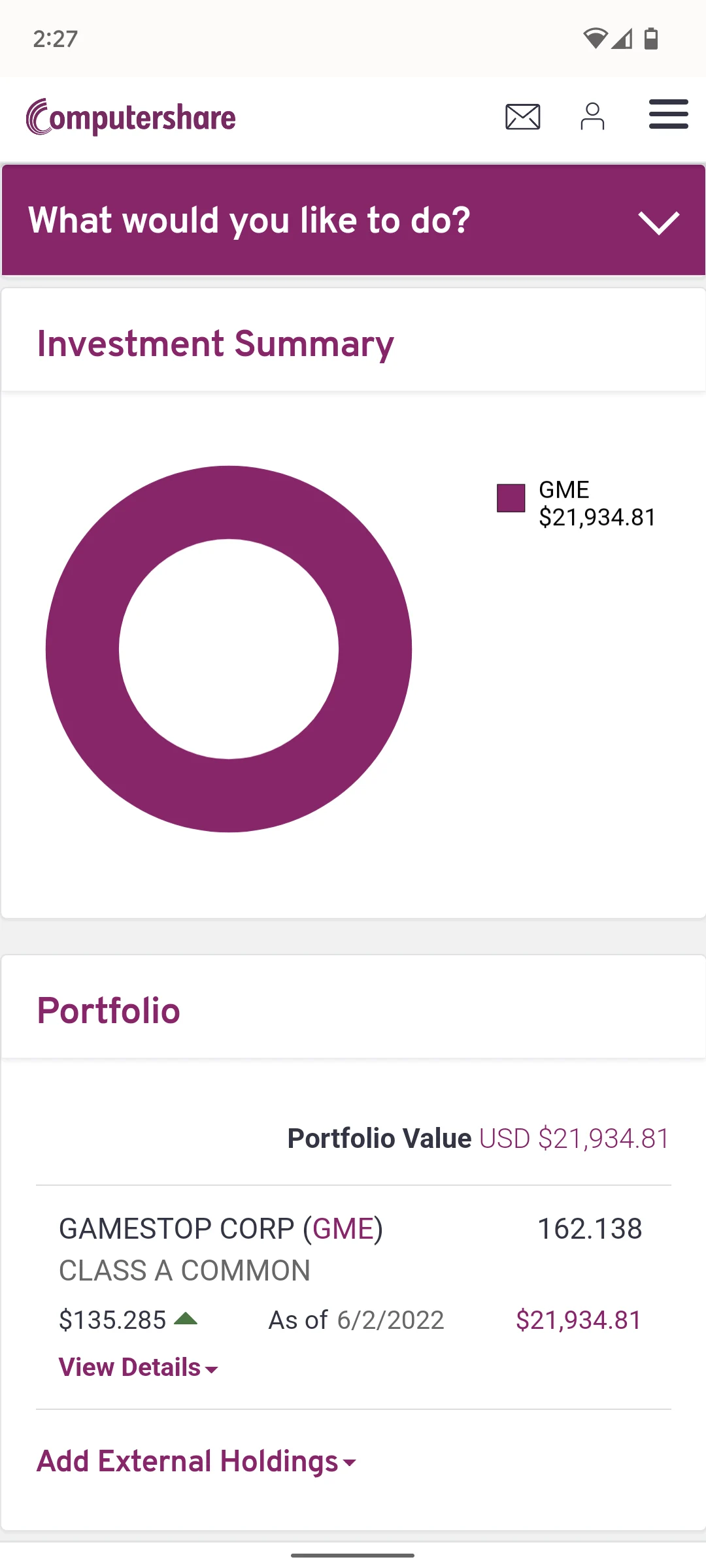Click the GME legend label text
Viewport: 706px width, 1568px height.
point(564,490)
